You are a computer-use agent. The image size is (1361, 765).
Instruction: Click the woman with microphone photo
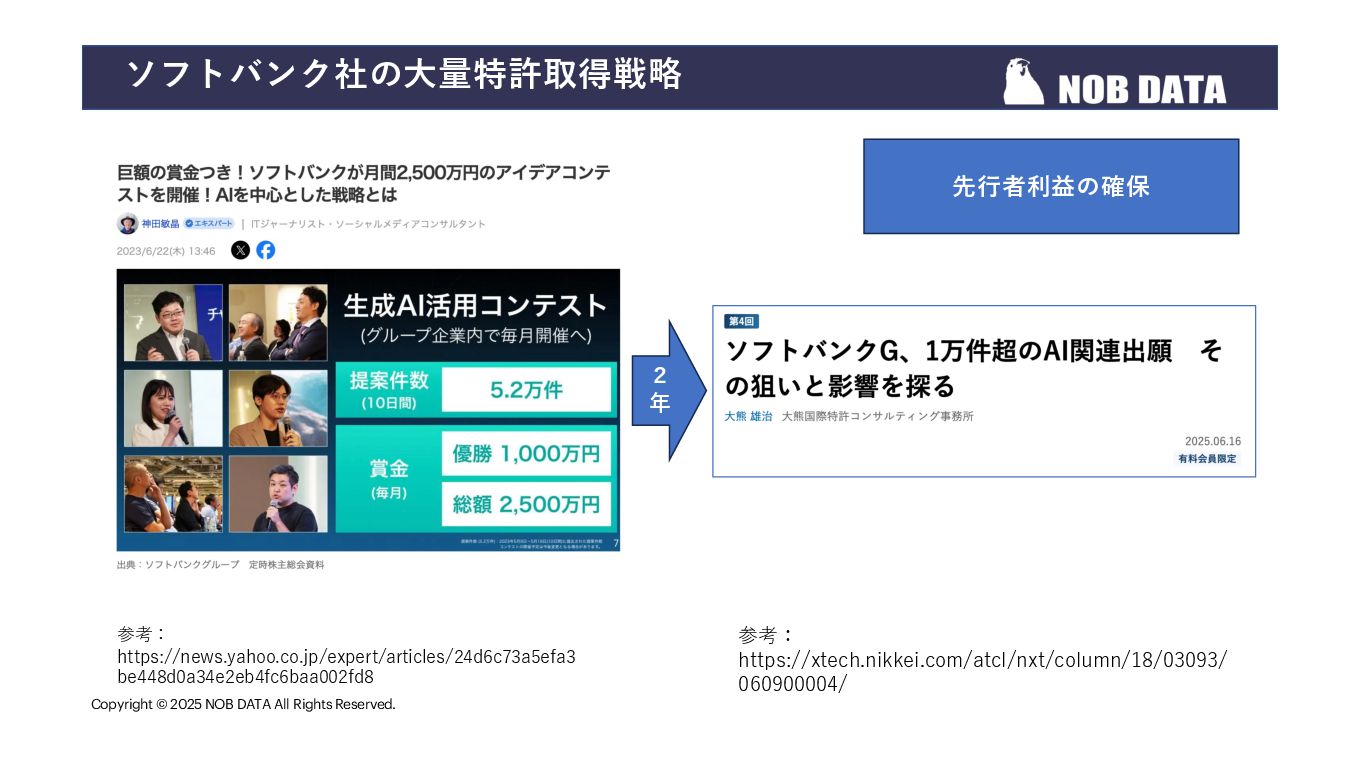(x=173, y=408)
